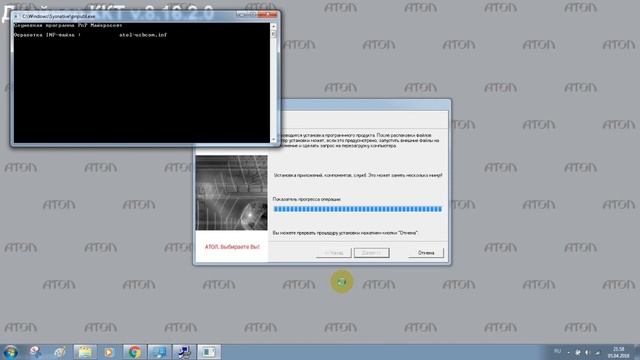This screenshot has width=640, height=360.
Task: Click the installer progress bar
Action: tap(358, 209)
